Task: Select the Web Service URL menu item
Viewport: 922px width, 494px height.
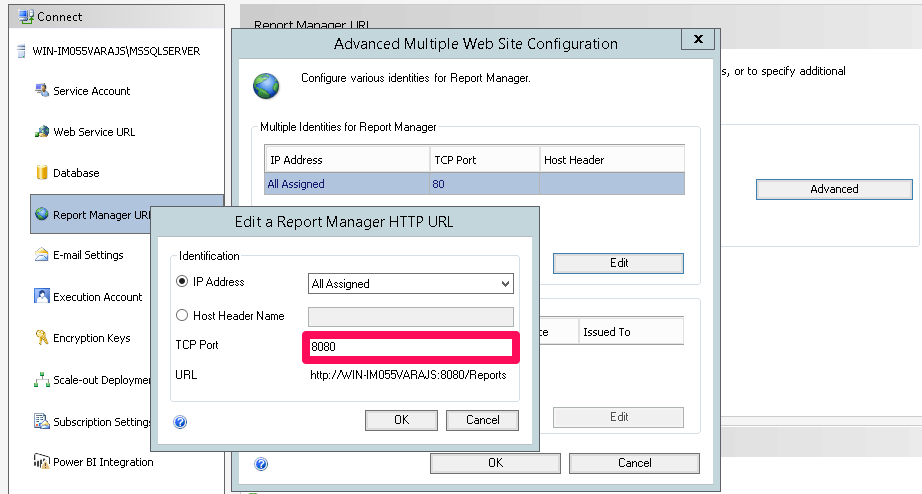Action: (94, 132)
